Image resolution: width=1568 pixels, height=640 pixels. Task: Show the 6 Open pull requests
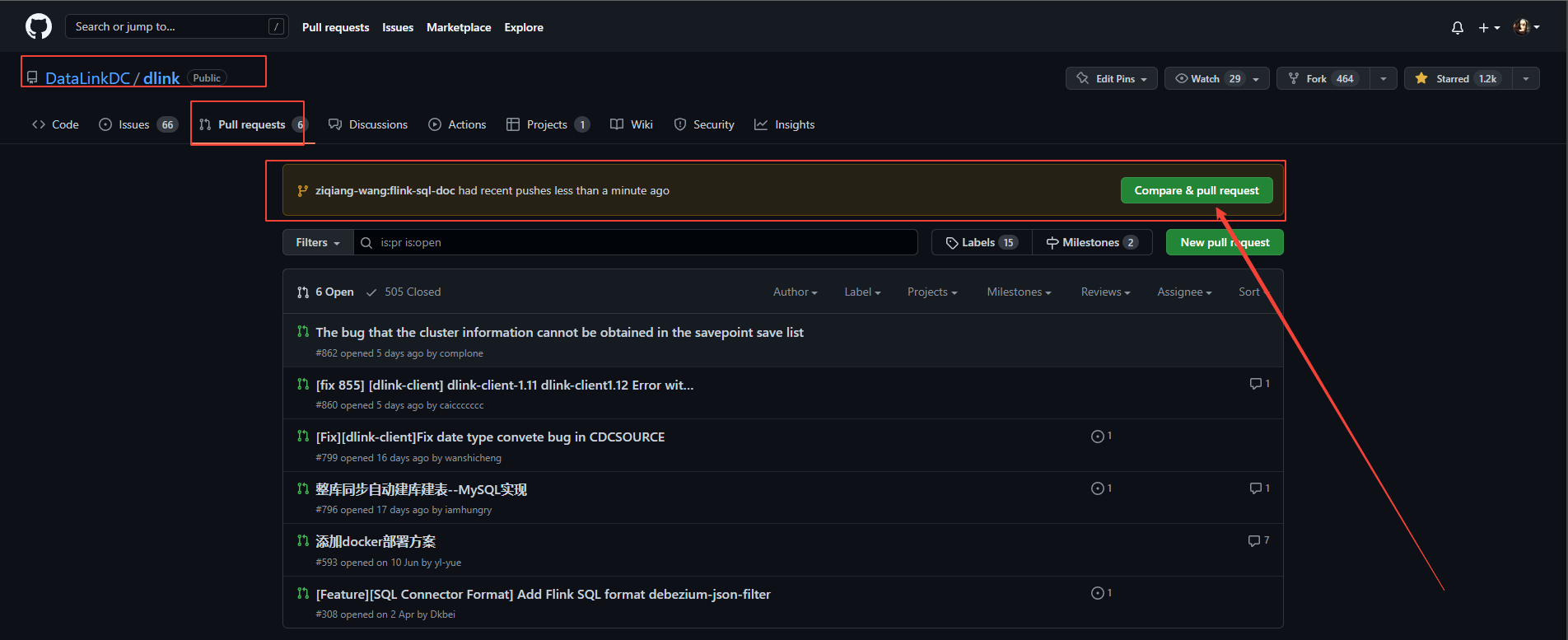[x=325, y=292]
